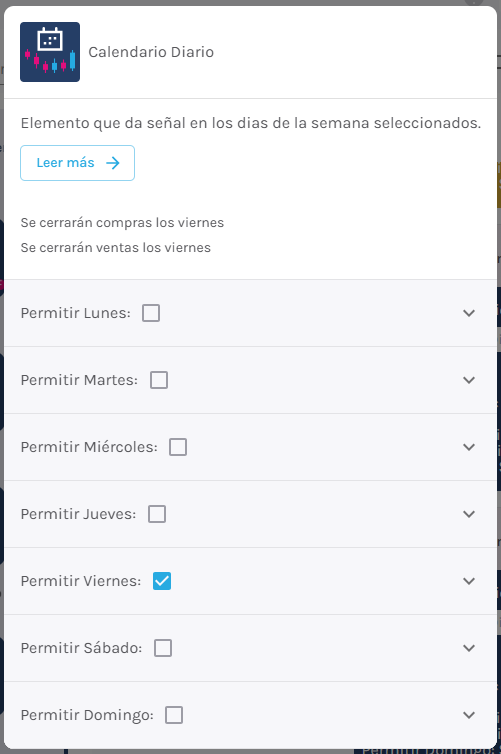Click the Calendario Diario candlestick icon
Screen dimensions: 501x754
pyautogui.click(x=50, y=52)
